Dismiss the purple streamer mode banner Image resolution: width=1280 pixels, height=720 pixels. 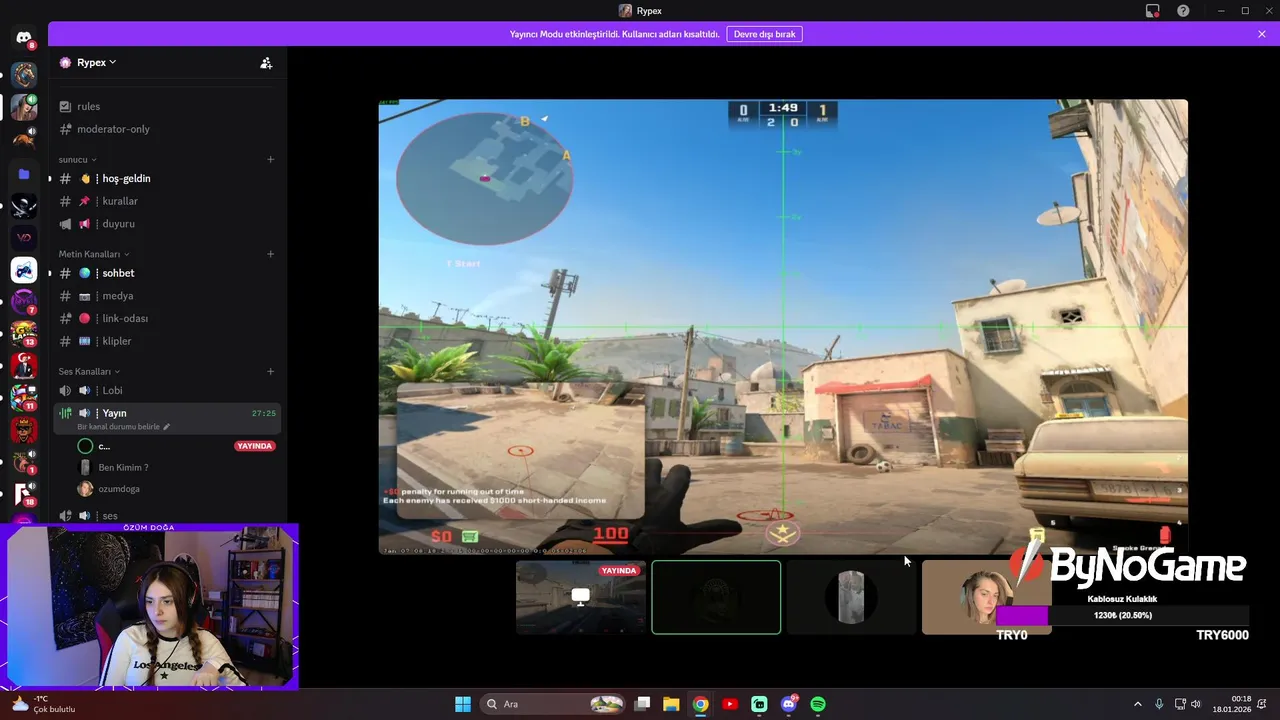pyautogui.click(x=1262, y=34)
